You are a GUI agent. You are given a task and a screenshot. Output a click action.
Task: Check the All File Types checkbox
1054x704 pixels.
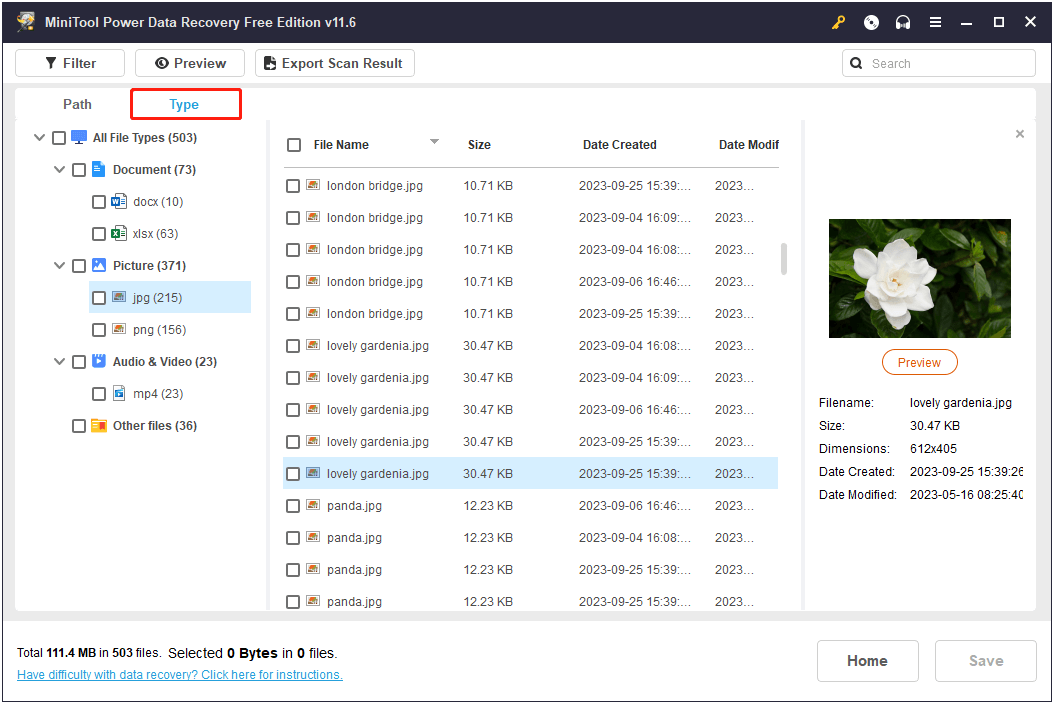coord(58,137)
